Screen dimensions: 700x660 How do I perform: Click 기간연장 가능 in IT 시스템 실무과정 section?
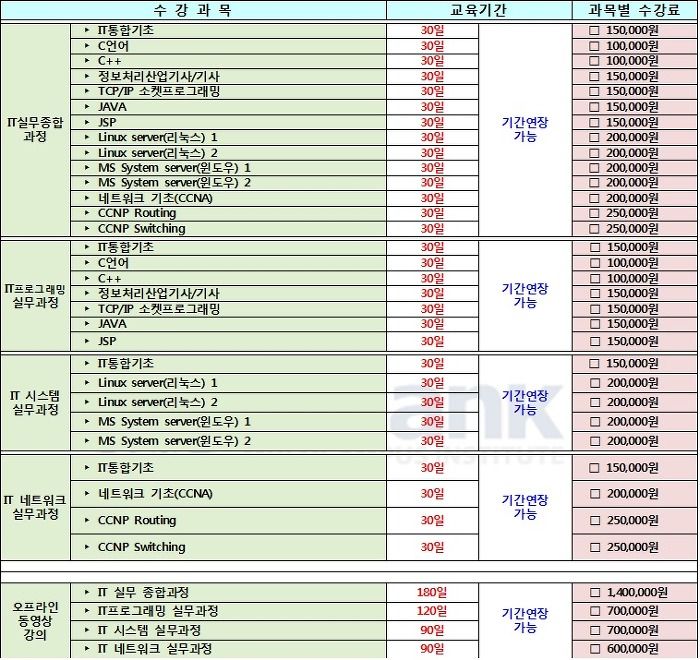tap(525, 402)
